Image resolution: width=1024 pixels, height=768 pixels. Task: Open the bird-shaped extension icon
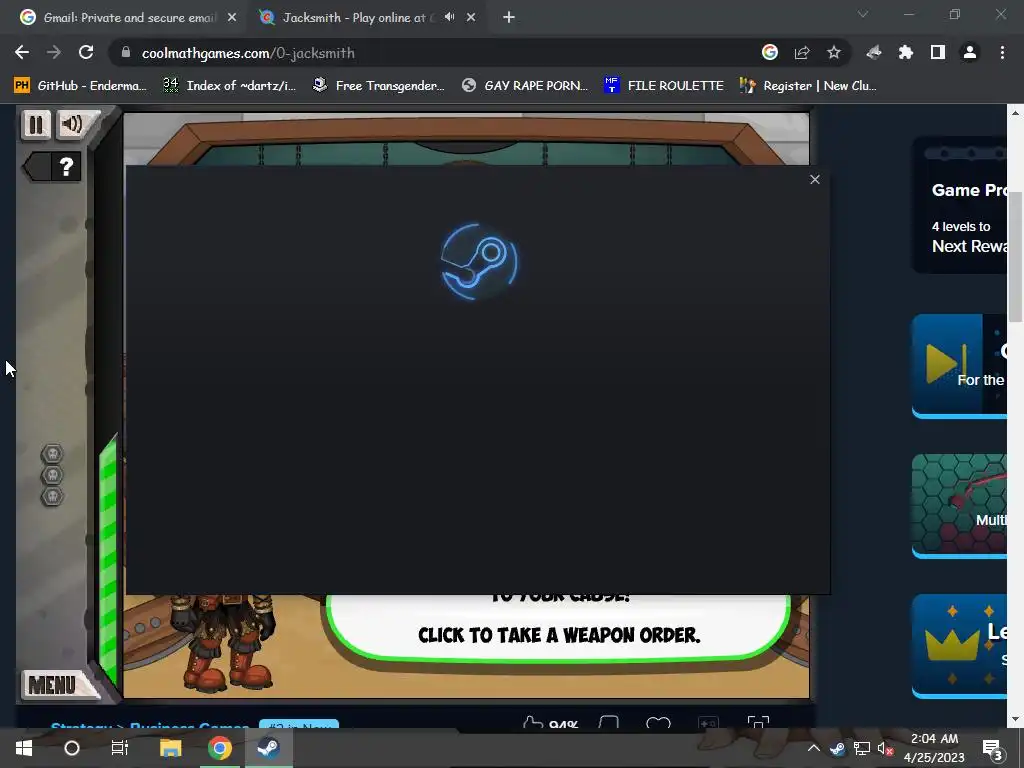pos(874,52)
